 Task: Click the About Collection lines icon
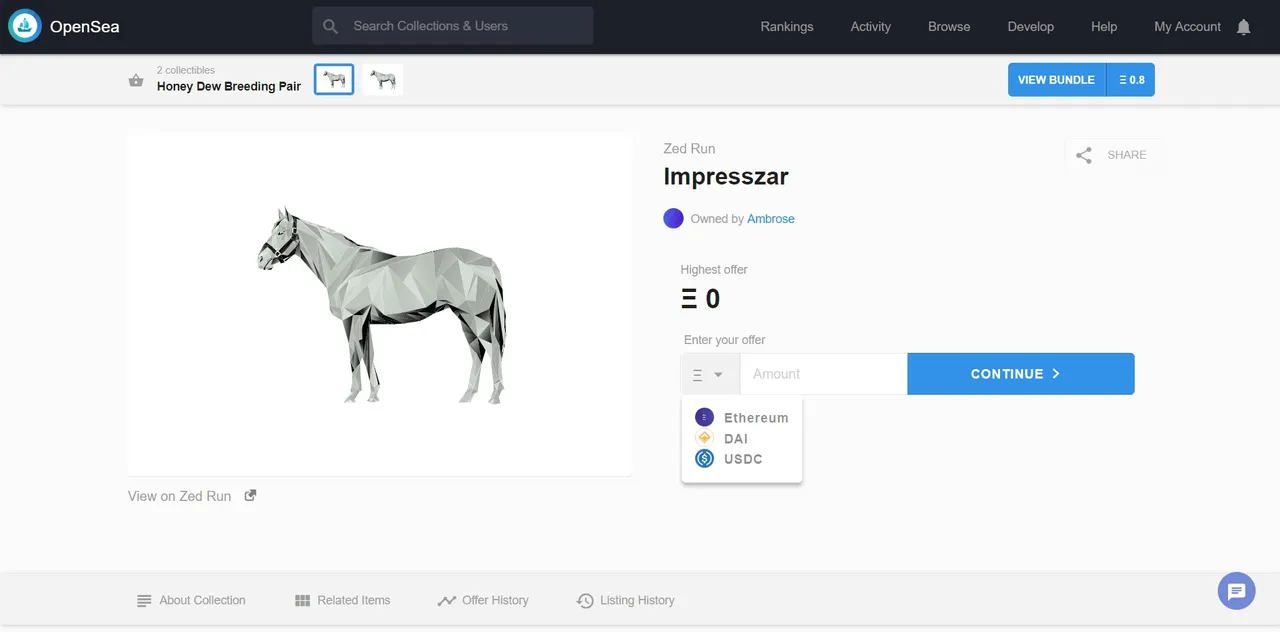(x=144, y=601)
